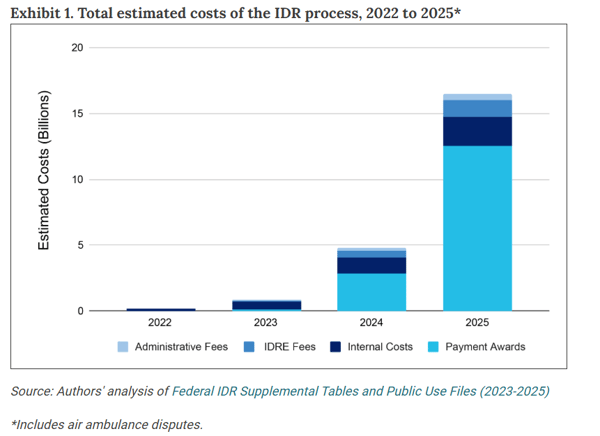Select the 2025 Internal Costs bar segment
Screen dimensions: 600x436
pos(477,131)
